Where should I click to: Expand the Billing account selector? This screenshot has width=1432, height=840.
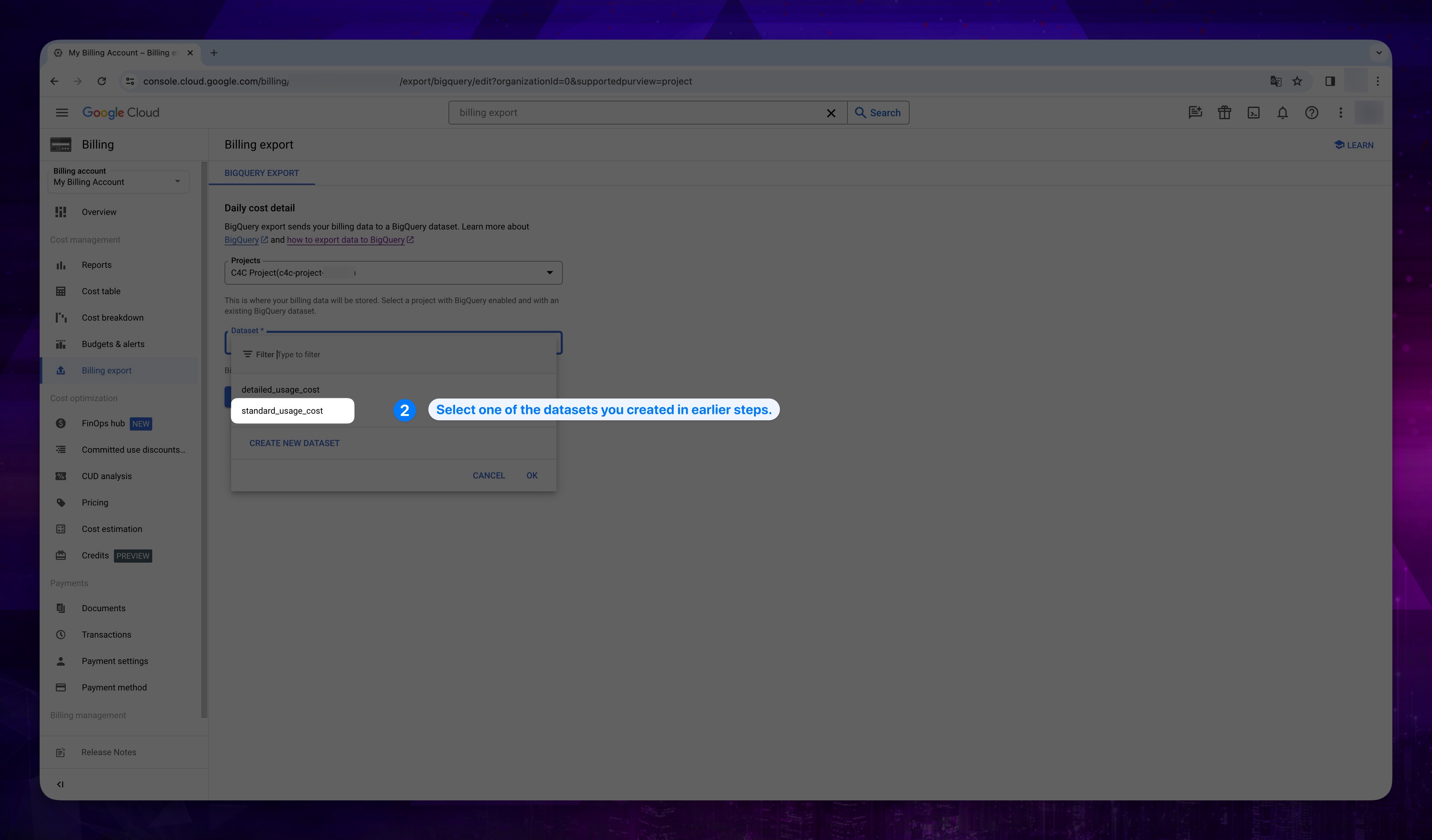tap(176, 182)
